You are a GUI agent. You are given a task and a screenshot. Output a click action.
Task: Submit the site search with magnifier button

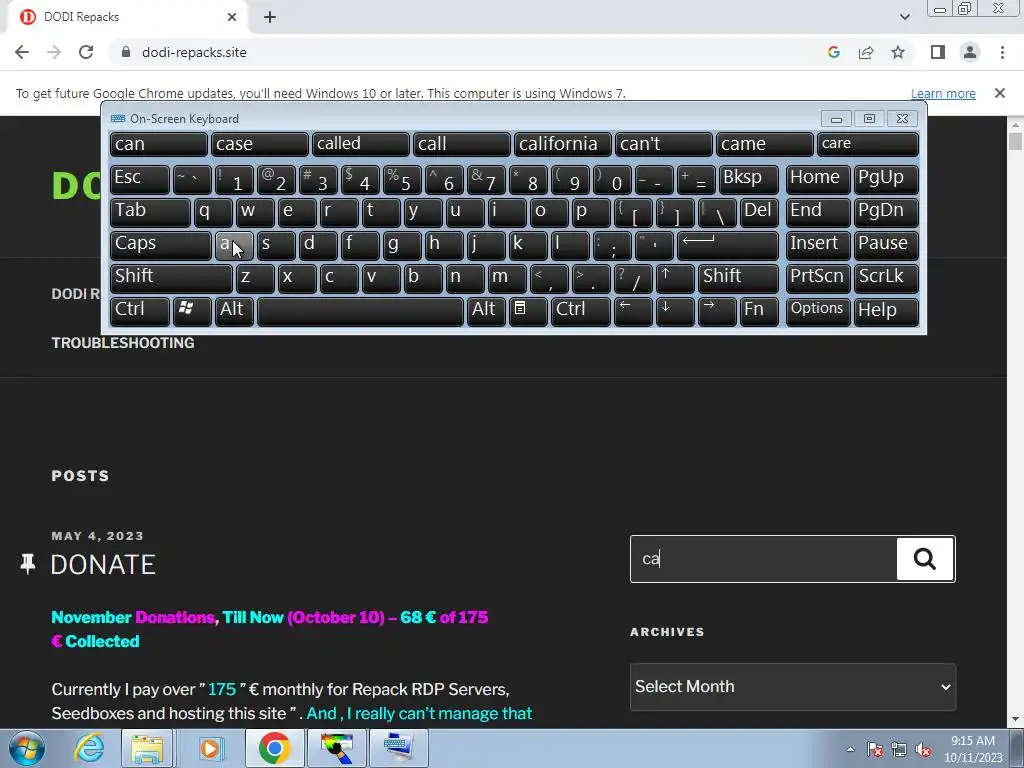pos(925,559)
